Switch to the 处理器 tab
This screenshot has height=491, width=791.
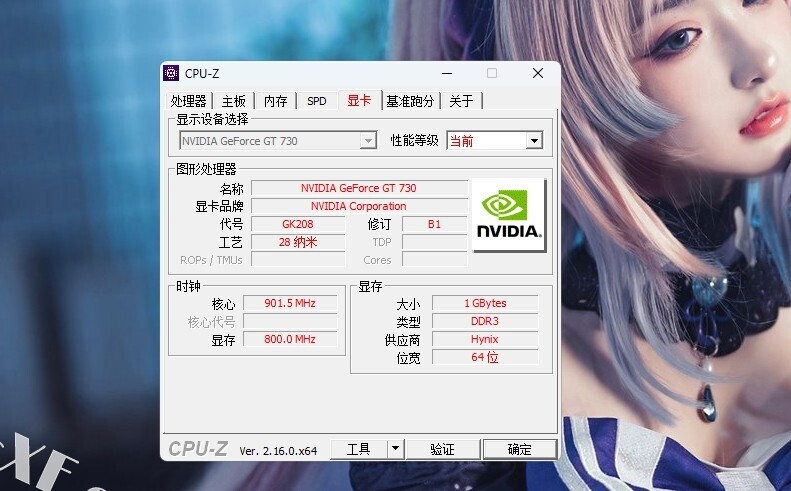tap(188, 101)
